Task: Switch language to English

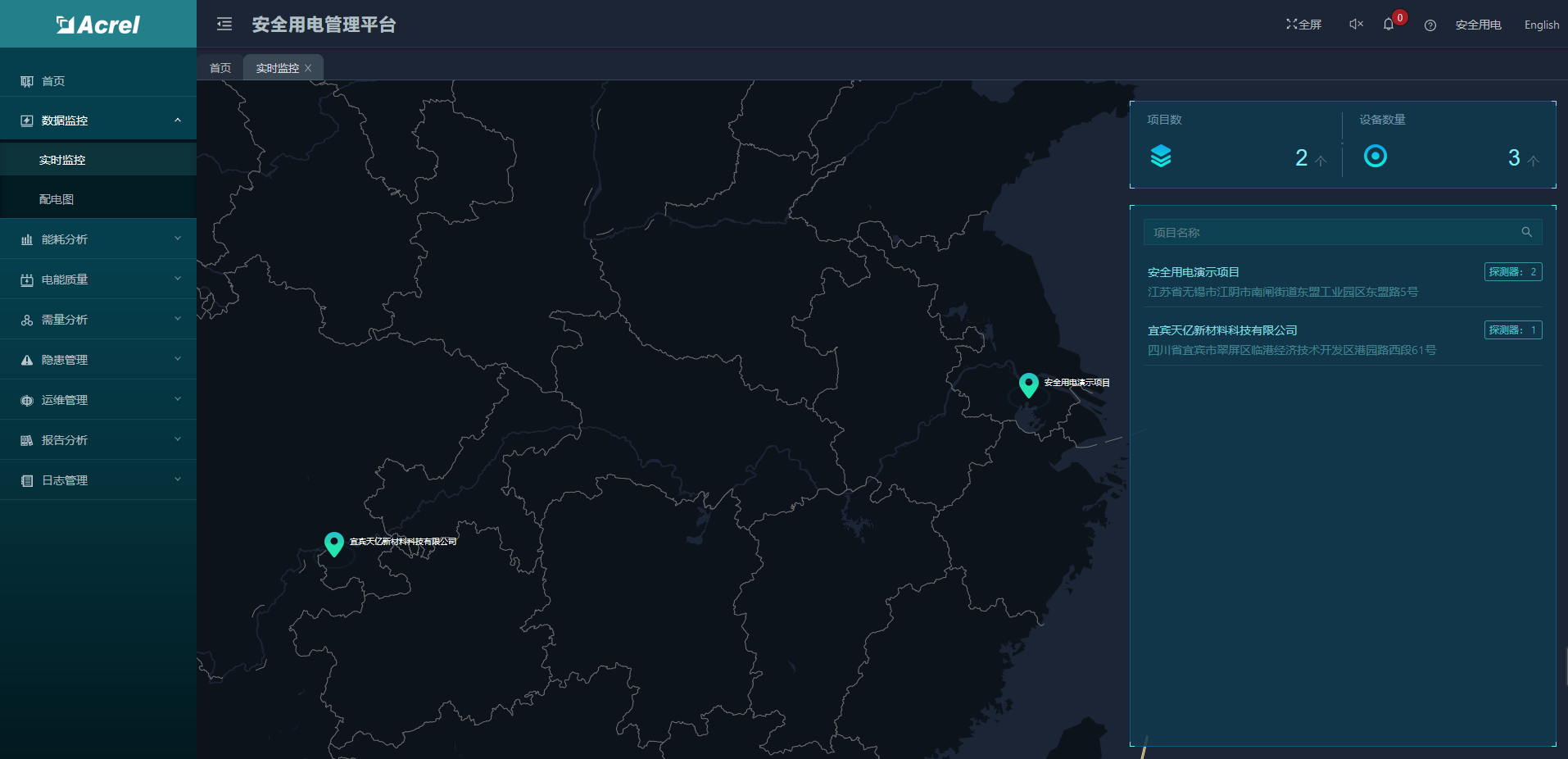Action: coord(1541,25)
